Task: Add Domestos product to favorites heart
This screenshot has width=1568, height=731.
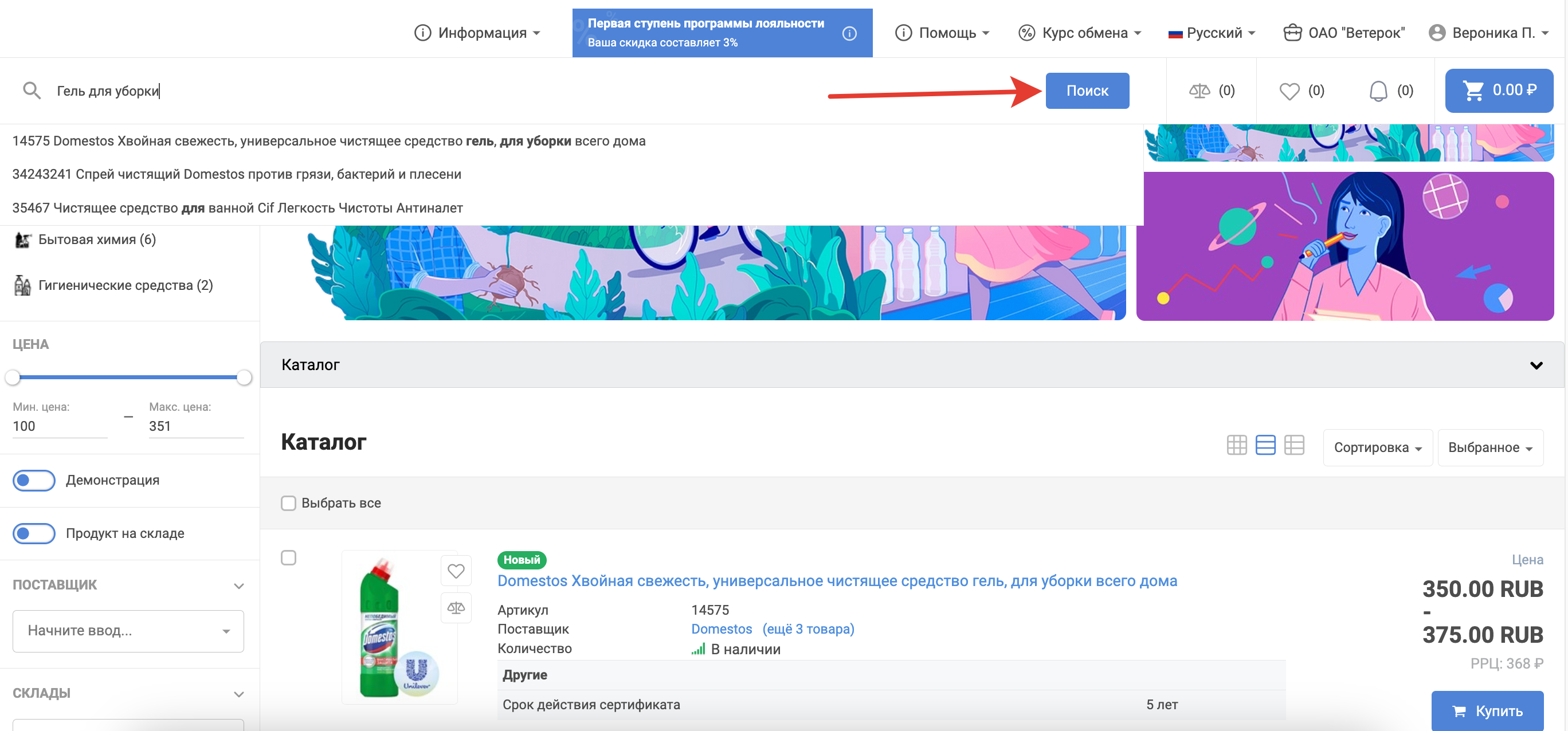Action: [x=456, y=571]
